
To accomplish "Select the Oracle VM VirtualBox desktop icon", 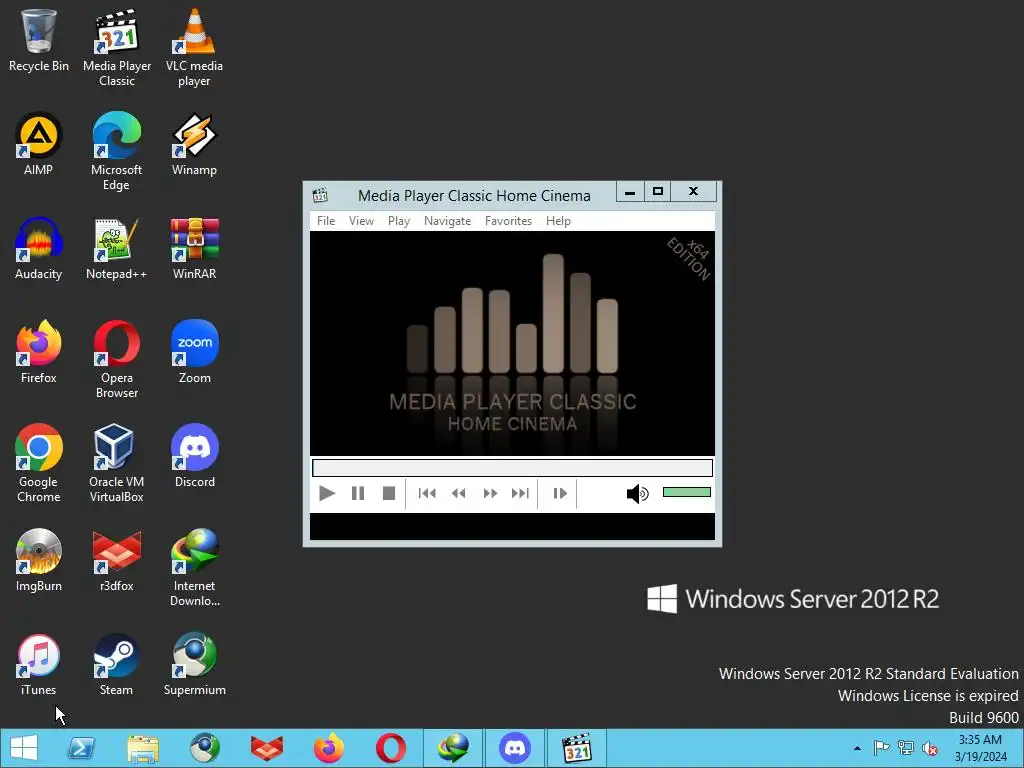I will pos(116,464).
